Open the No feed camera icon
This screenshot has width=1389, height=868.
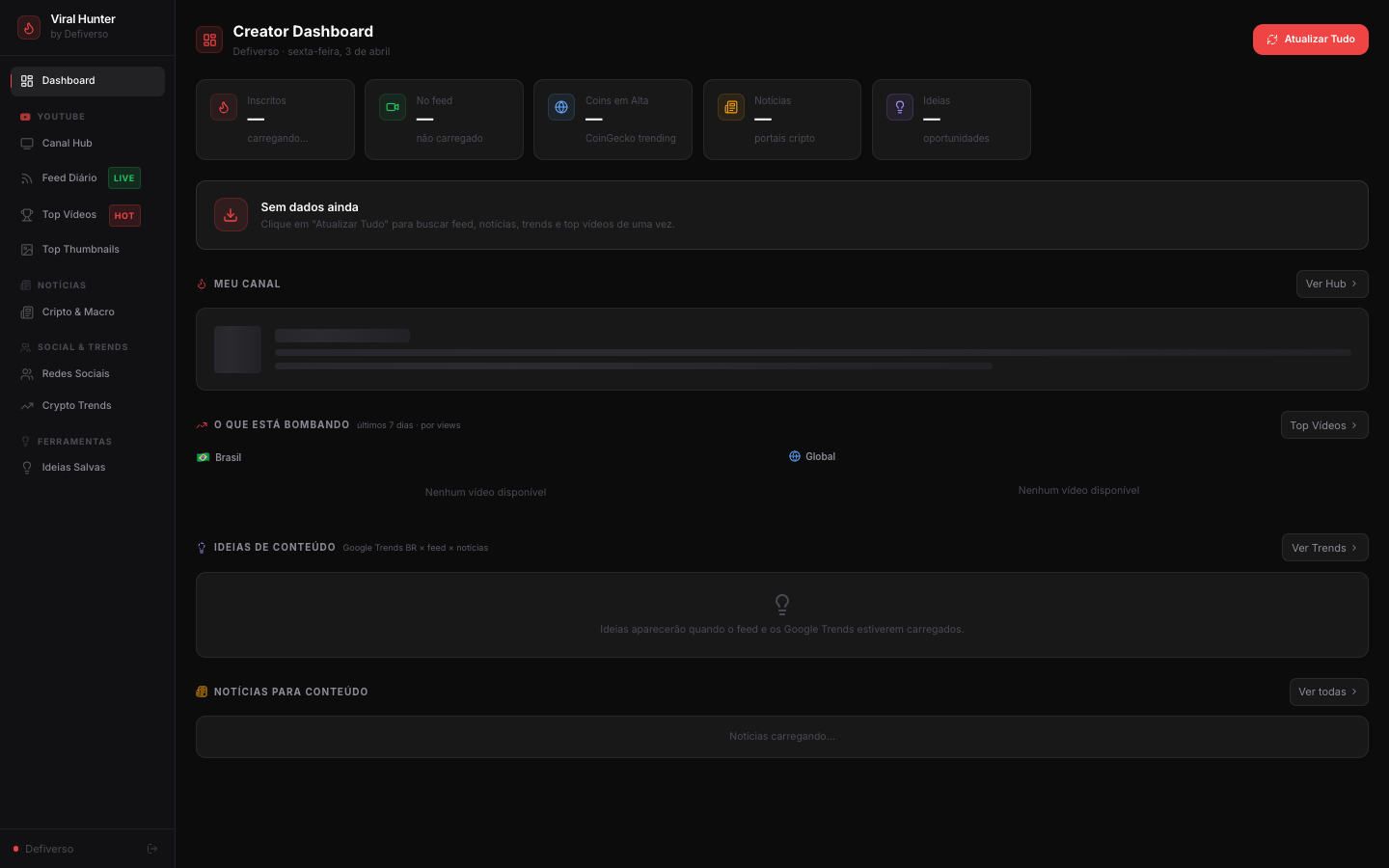pyautogui.click(x=392, y=107)
